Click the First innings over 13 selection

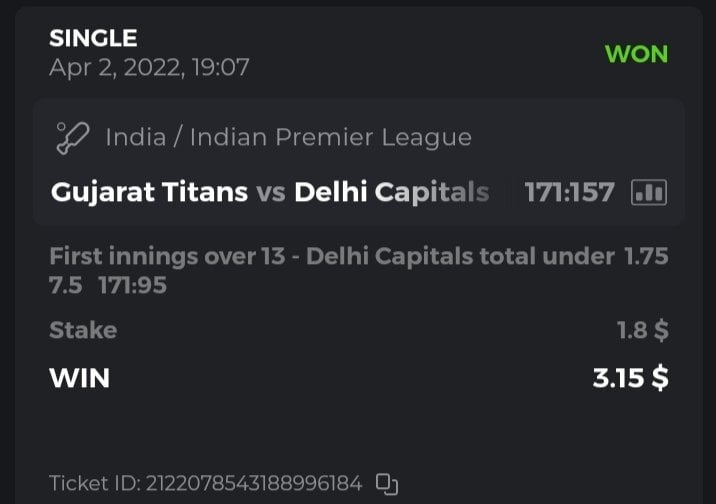(x=331, y=256)
